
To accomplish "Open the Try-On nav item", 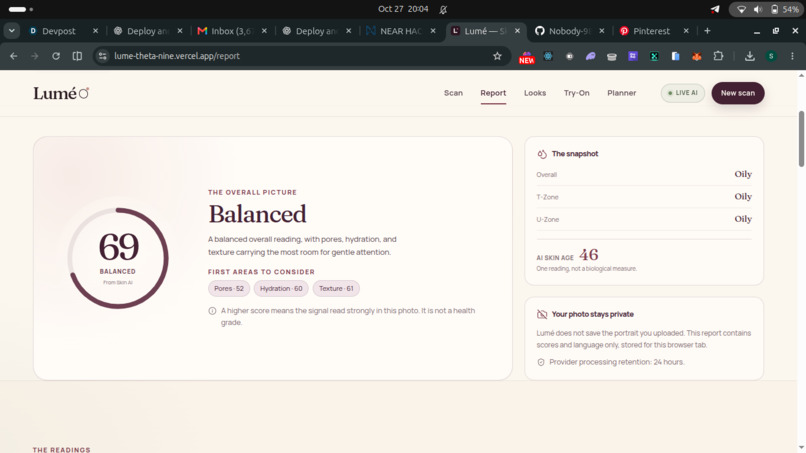I will coord(577,93).
